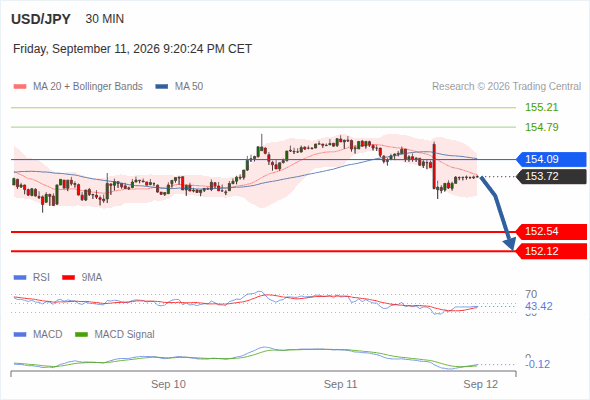Click the USD/JPY chart title

coord(41,19)
